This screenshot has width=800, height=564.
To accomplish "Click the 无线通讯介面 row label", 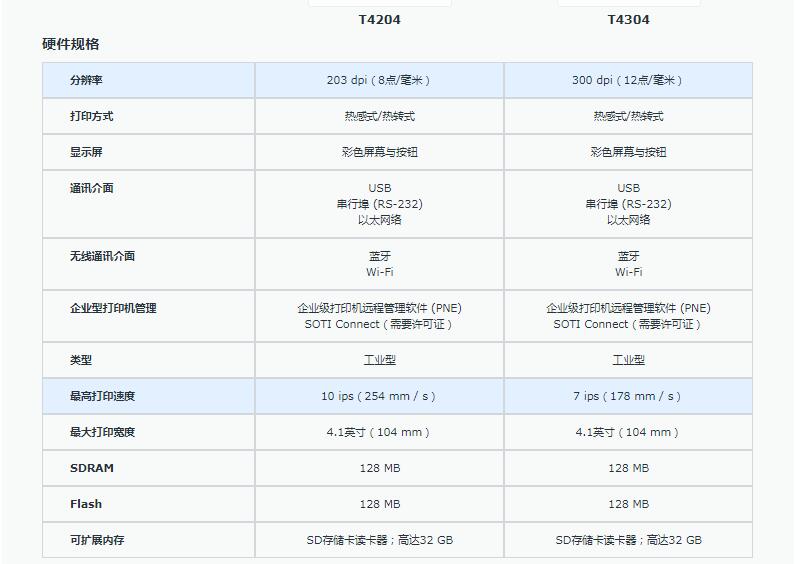I will pyautogui.click(x=102, y=256).
